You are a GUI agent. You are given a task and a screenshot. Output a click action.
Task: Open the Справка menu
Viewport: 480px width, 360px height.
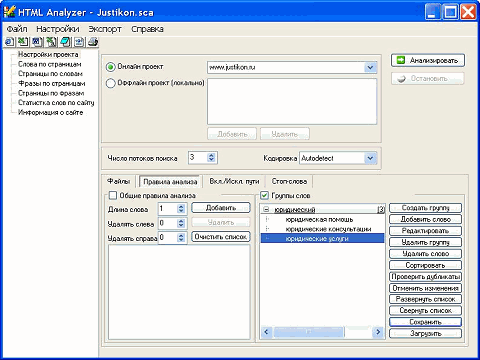pyautogui.click(x=147, y=29)
